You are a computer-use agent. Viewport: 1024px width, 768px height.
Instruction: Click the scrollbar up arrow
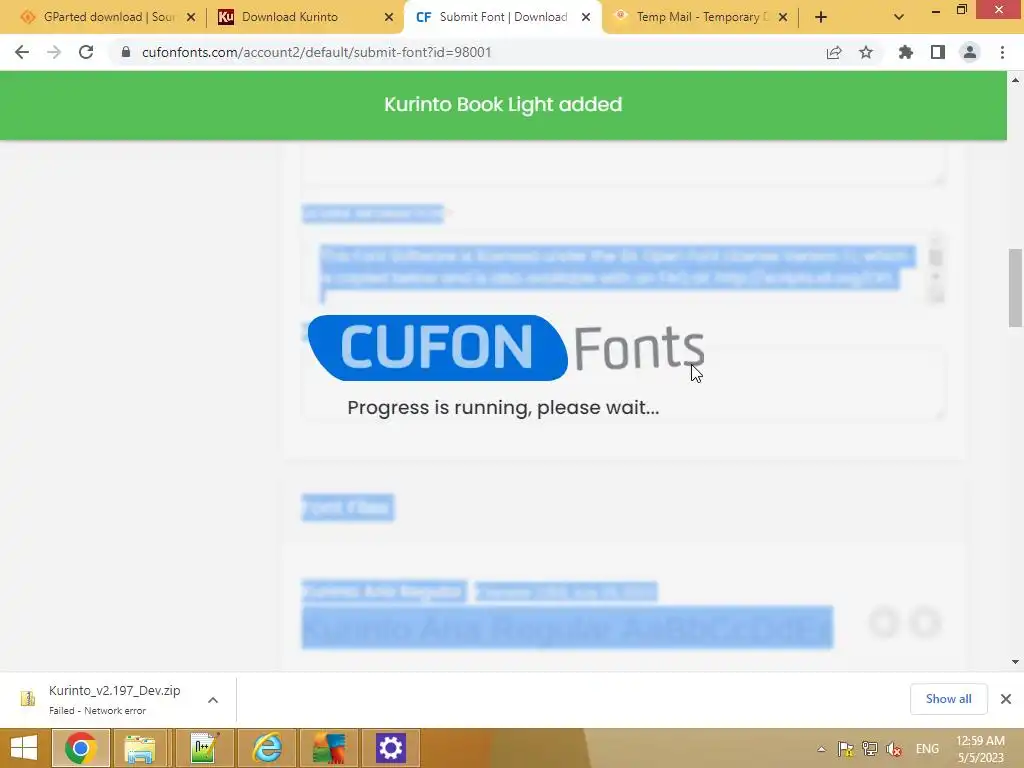1015,80
